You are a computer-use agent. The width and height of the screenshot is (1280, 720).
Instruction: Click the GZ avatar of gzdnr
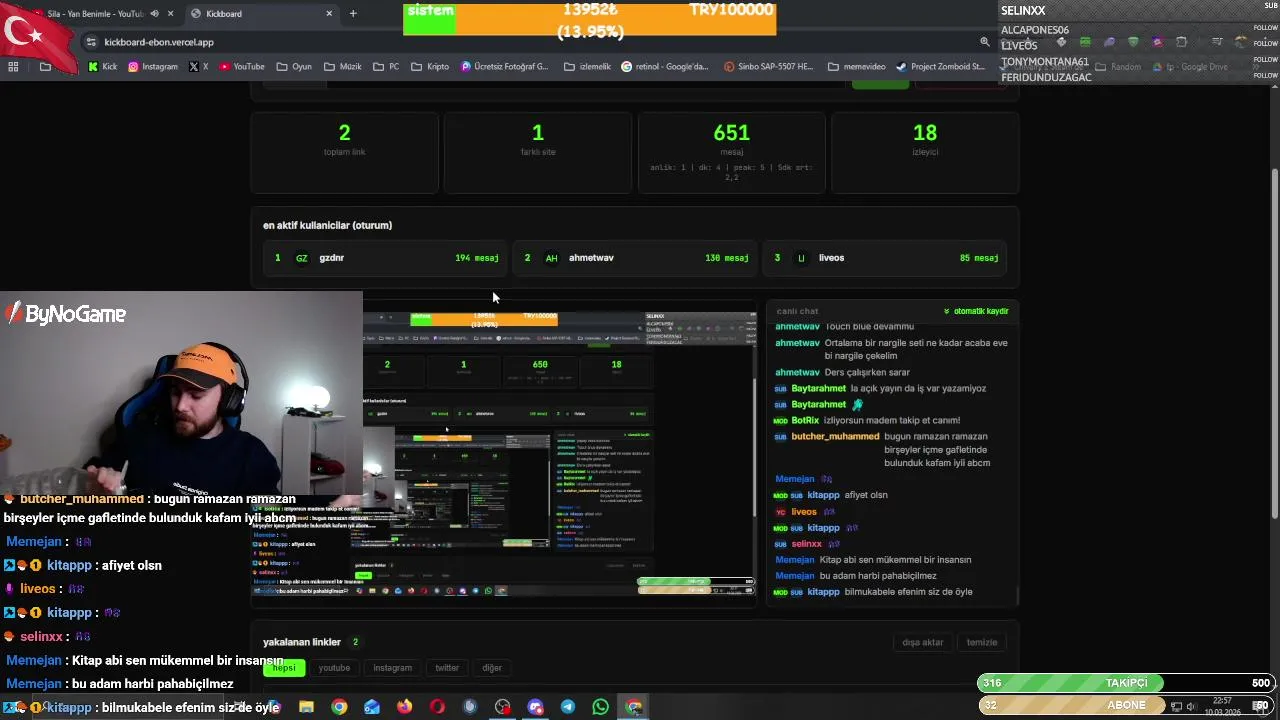point(301,258)
